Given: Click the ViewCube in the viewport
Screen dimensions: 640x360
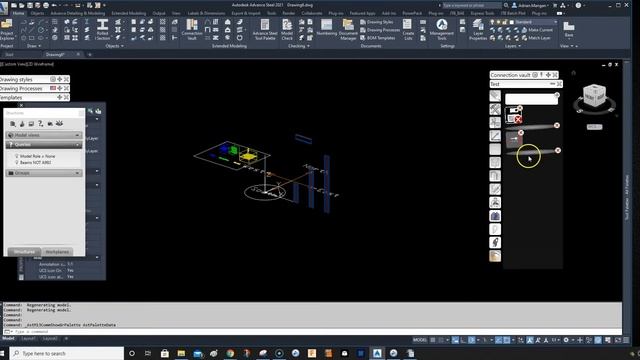Looking at the screenshot, I should [x=594, y=95].
